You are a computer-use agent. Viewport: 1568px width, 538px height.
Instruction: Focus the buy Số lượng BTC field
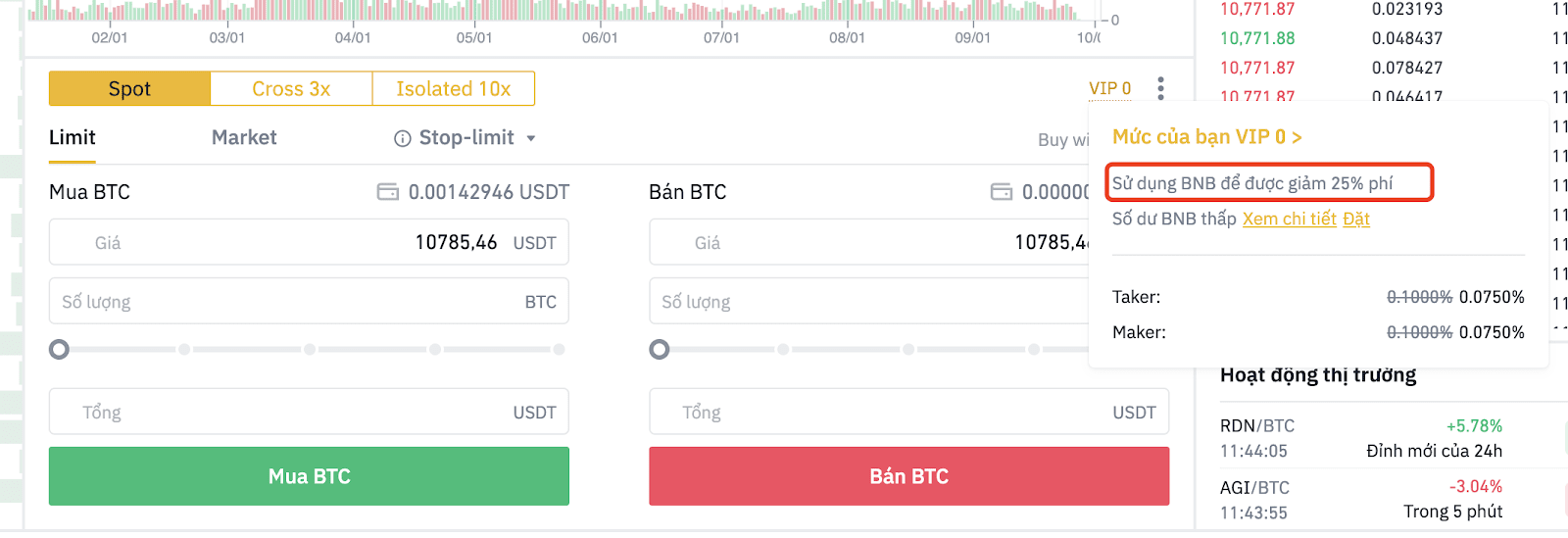[309, 301]
